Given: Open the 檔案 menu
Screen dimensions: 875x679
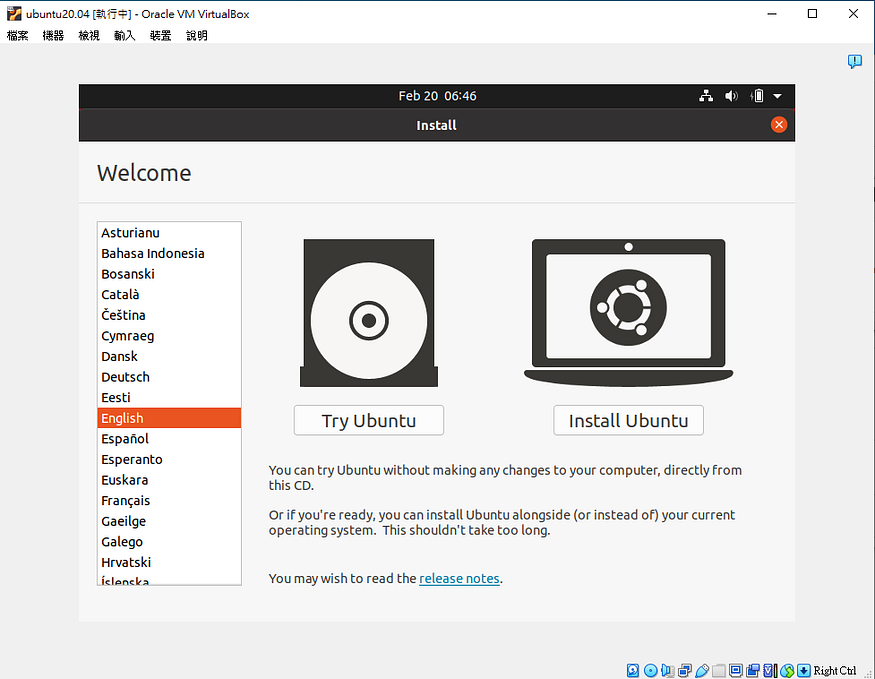Looking at the screenshot, I should [x=17, y=36].
